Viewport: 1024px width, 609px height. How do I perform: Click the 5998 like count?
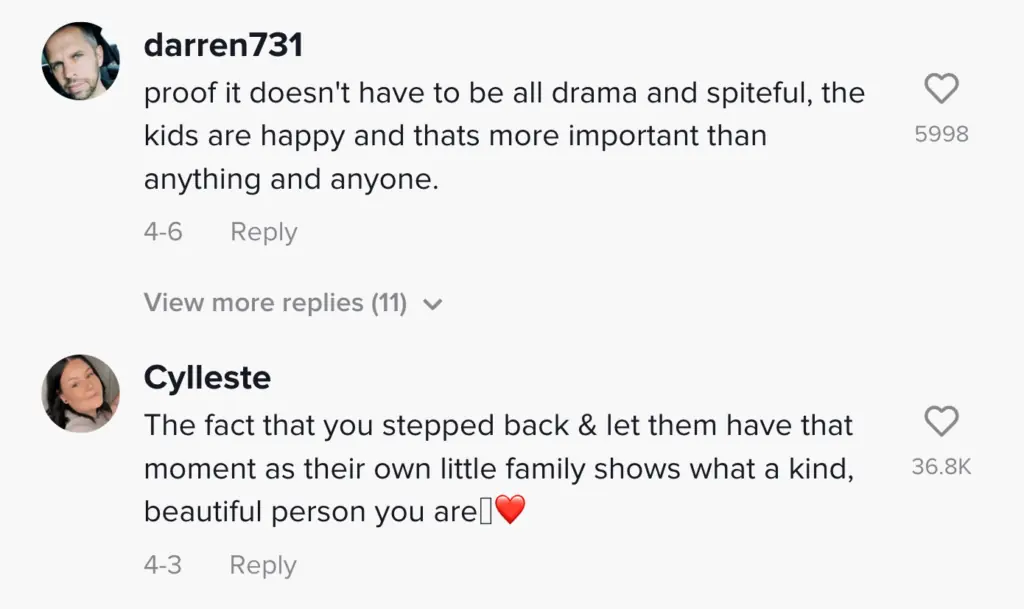coord(941,134)
